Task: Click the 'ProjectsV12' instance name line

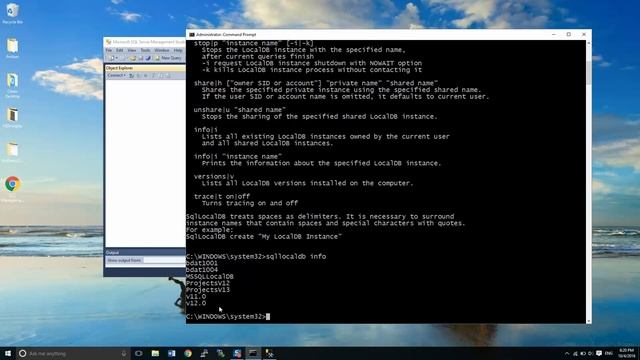Action: click(x=208, y=283)
